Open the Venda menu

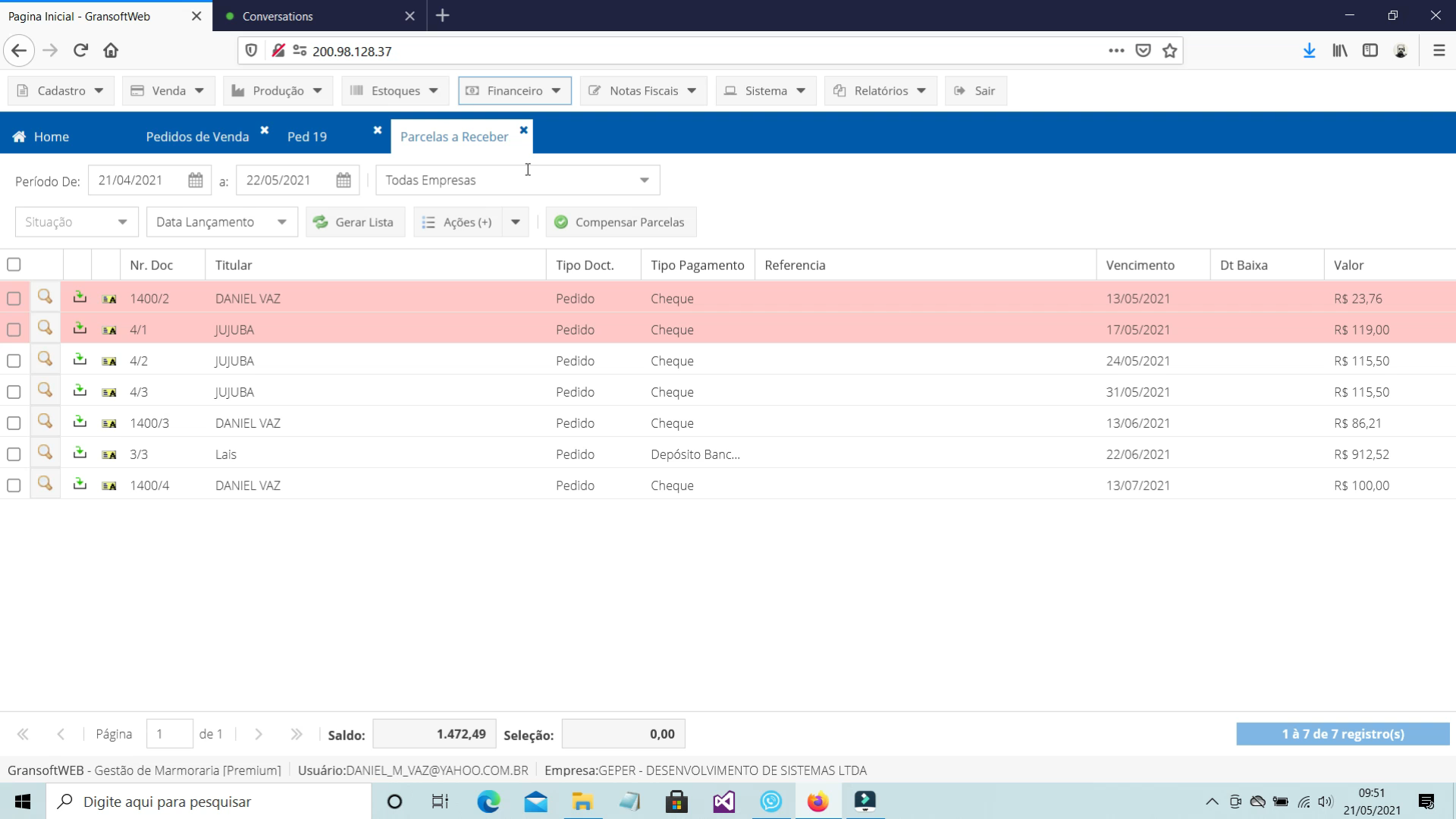coord(168,91)
